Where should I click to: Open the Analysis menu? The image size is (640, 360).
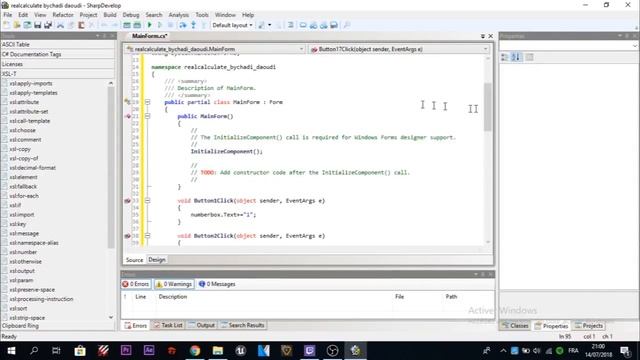[x=179, y=15]
